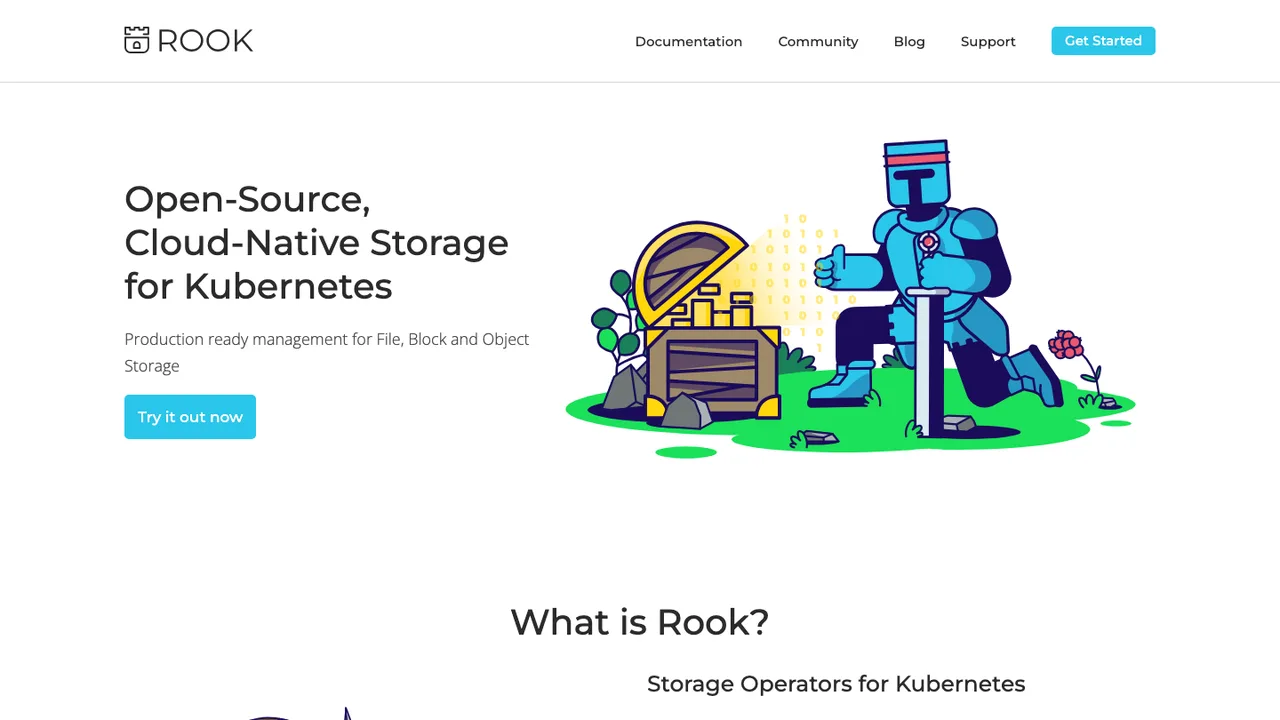Screen dimensions: 1280x720
Task: Open the Blog link in navigation
Action: [909, 41]
